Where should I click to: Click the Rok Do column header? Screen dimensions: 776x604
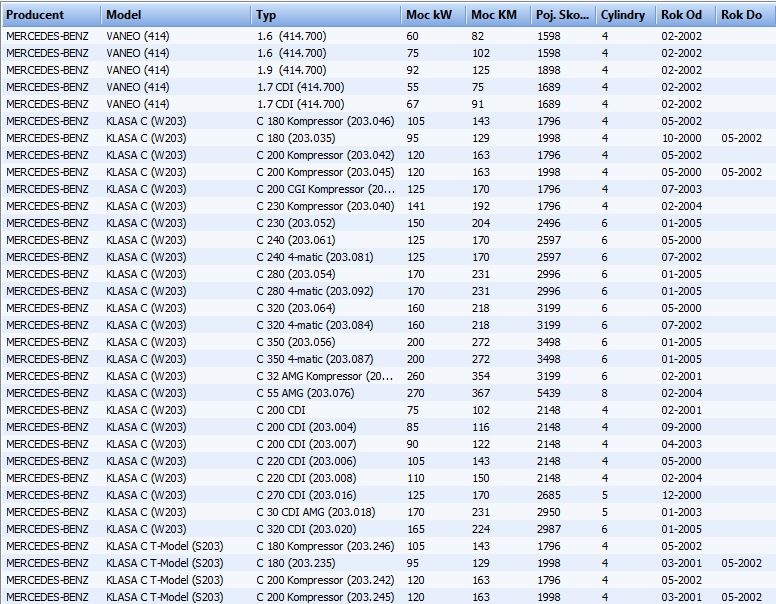point(745,15)
